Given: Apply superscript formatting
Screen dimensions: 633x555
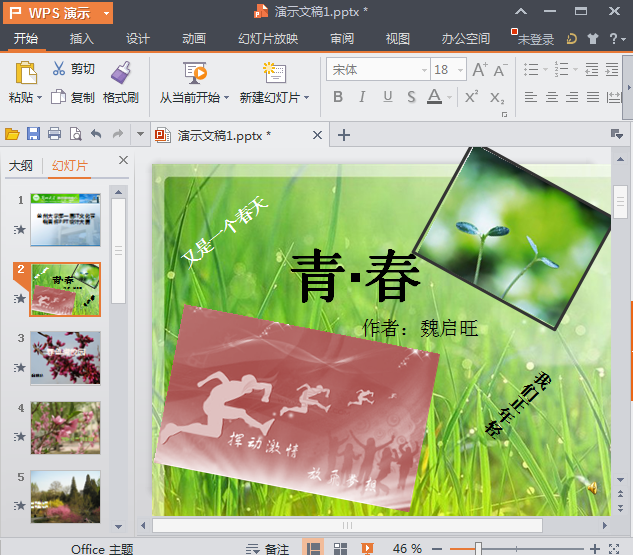Looking at the screenshot, I should pyautogui.click(x=471, y=97).
